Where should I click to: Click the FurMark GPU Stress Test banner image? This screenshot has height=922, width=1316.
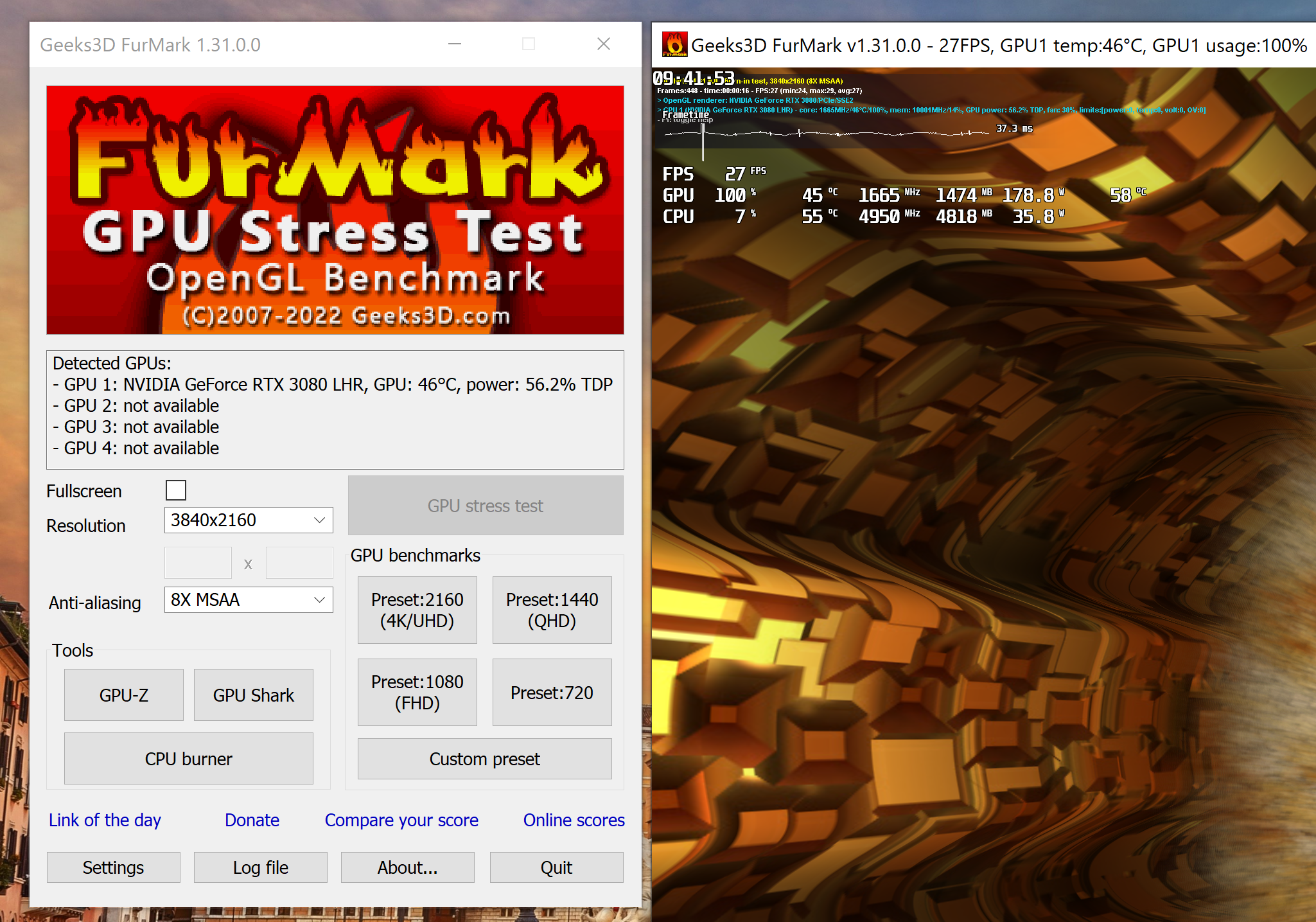coord(335,210)
